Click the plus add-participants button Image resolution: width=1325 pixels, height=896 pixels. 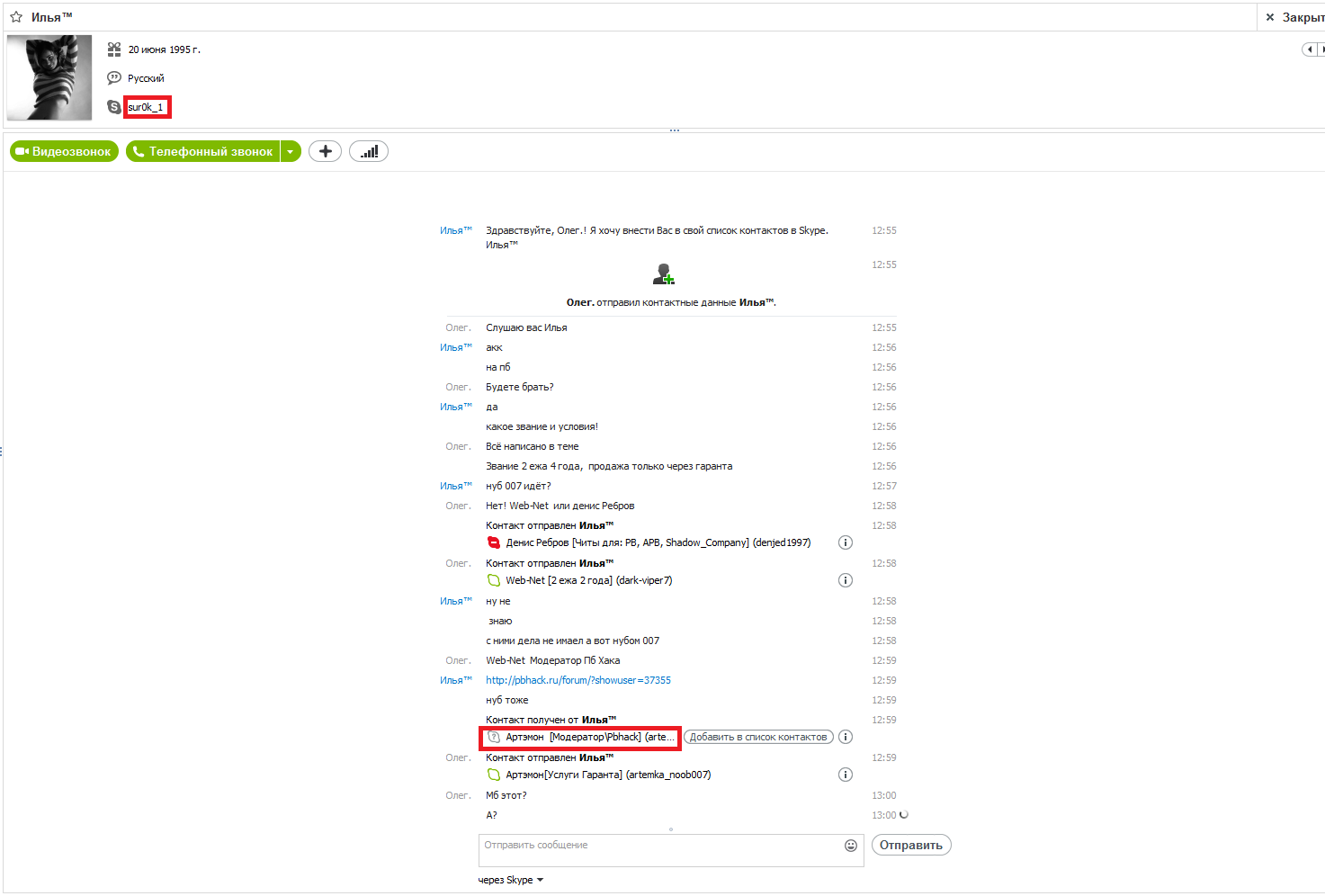click(326, 151)
